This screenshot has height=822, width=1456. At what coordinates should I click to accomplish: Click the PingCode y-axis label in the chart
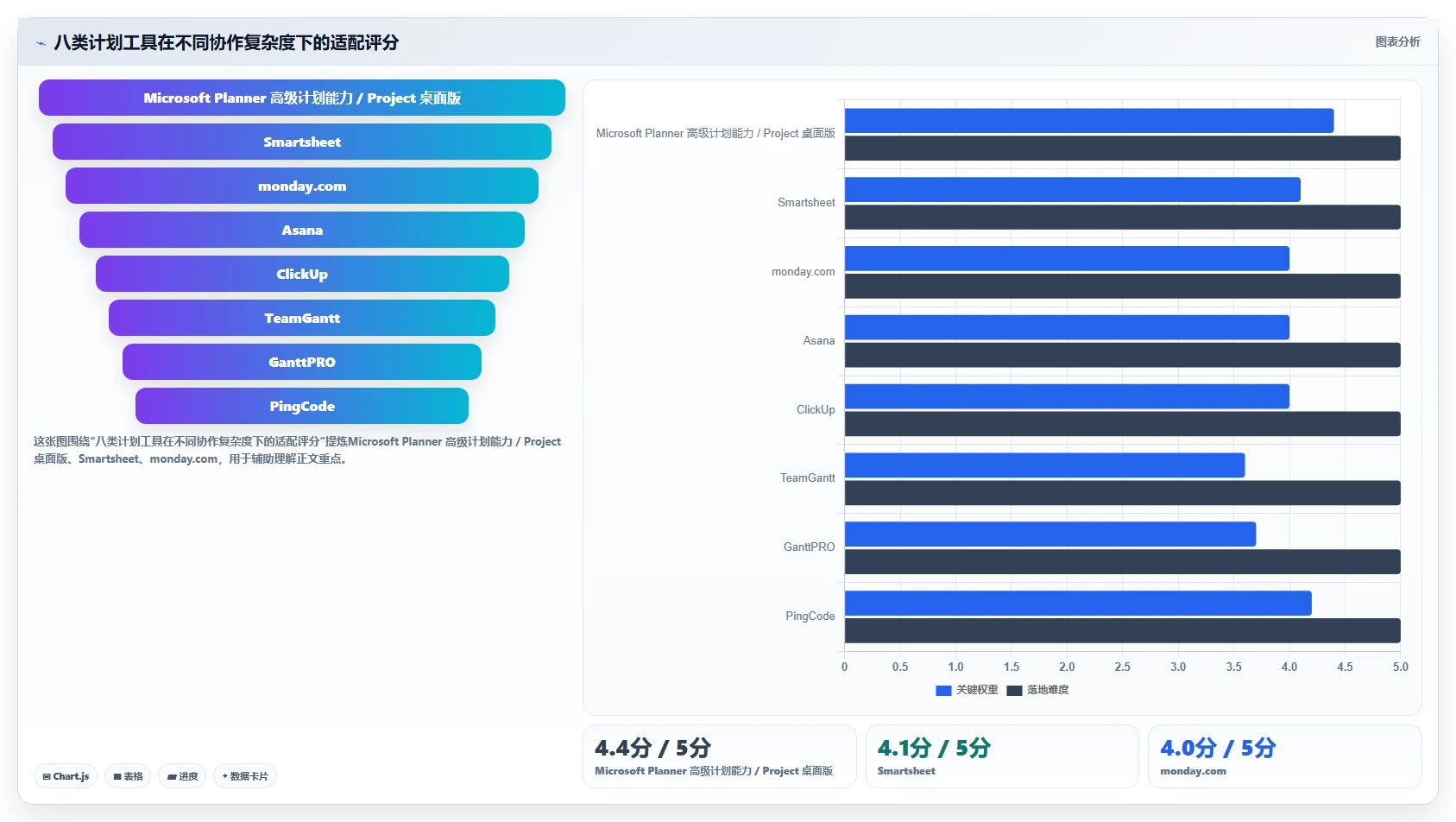pos(810,616)
